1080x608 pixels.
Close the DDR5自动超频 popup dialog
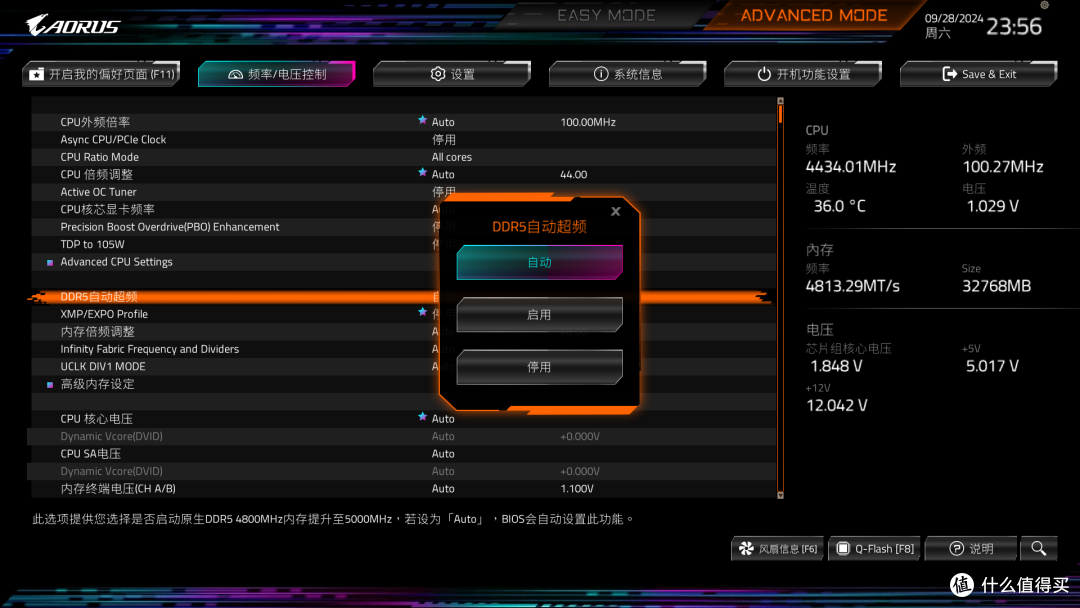(x=616, y=211)
